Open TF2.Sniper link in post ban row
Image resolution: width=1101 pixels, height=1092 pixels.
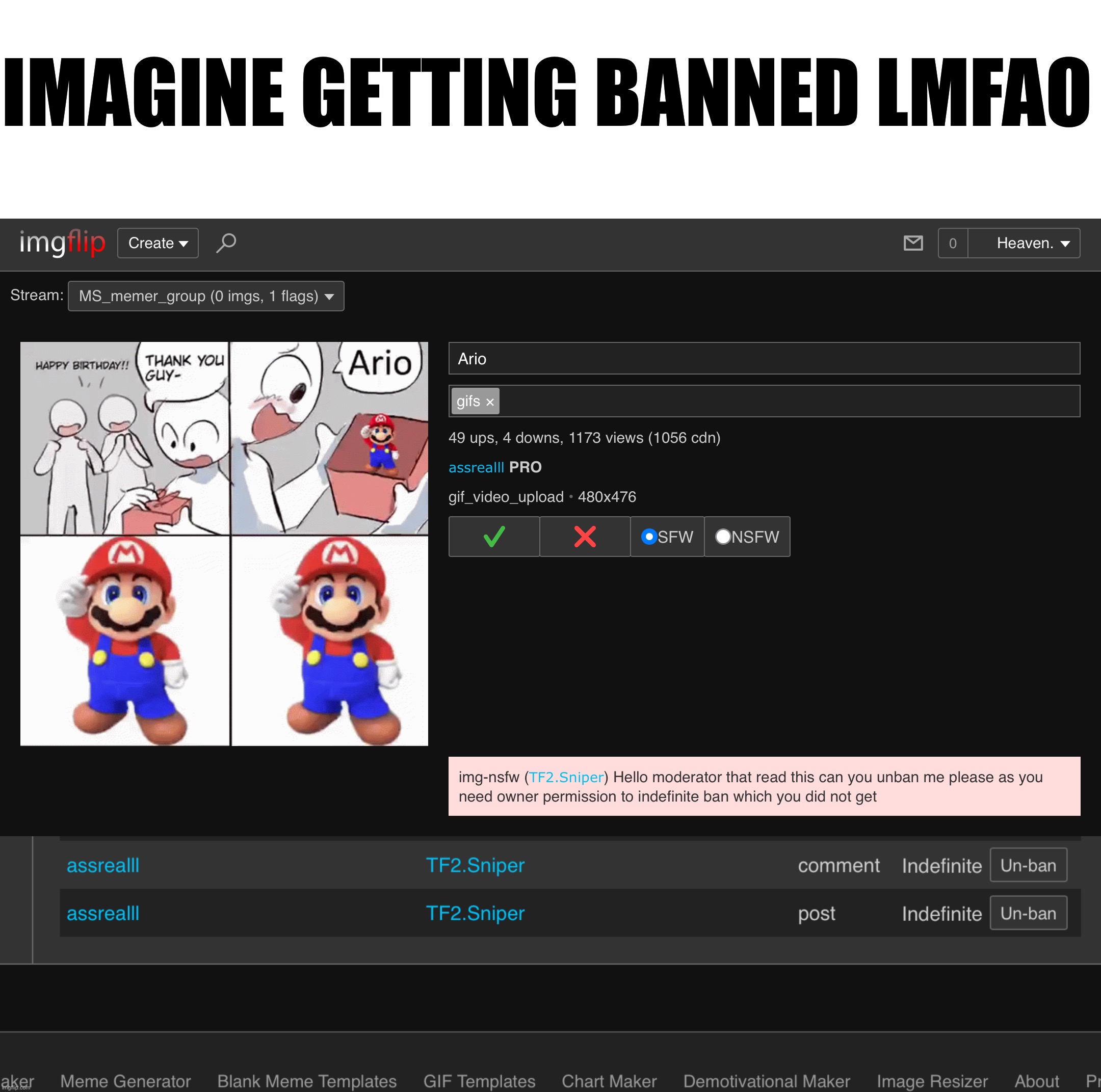click(x=475, y=913)
